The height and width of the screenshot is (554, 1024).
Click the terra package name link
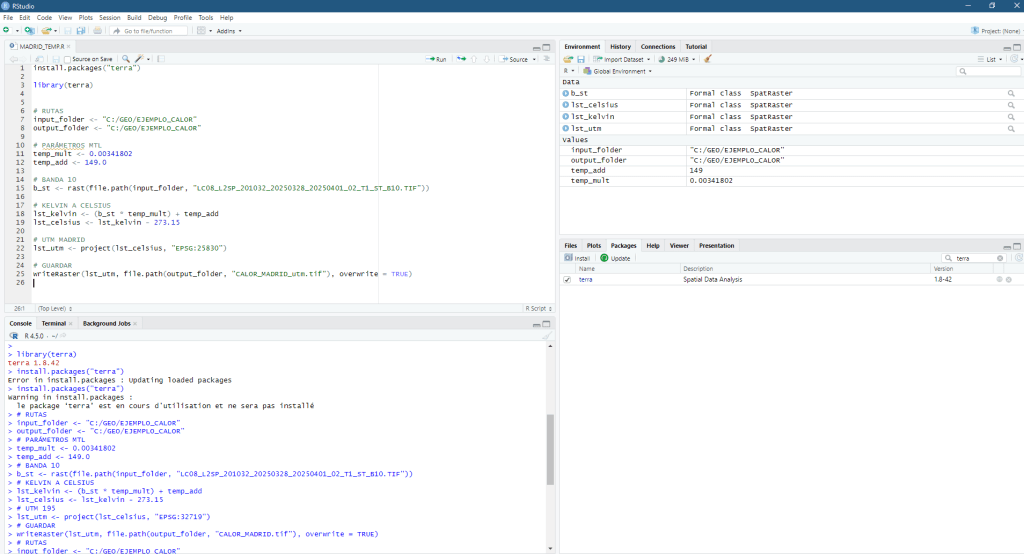[585, 280]
